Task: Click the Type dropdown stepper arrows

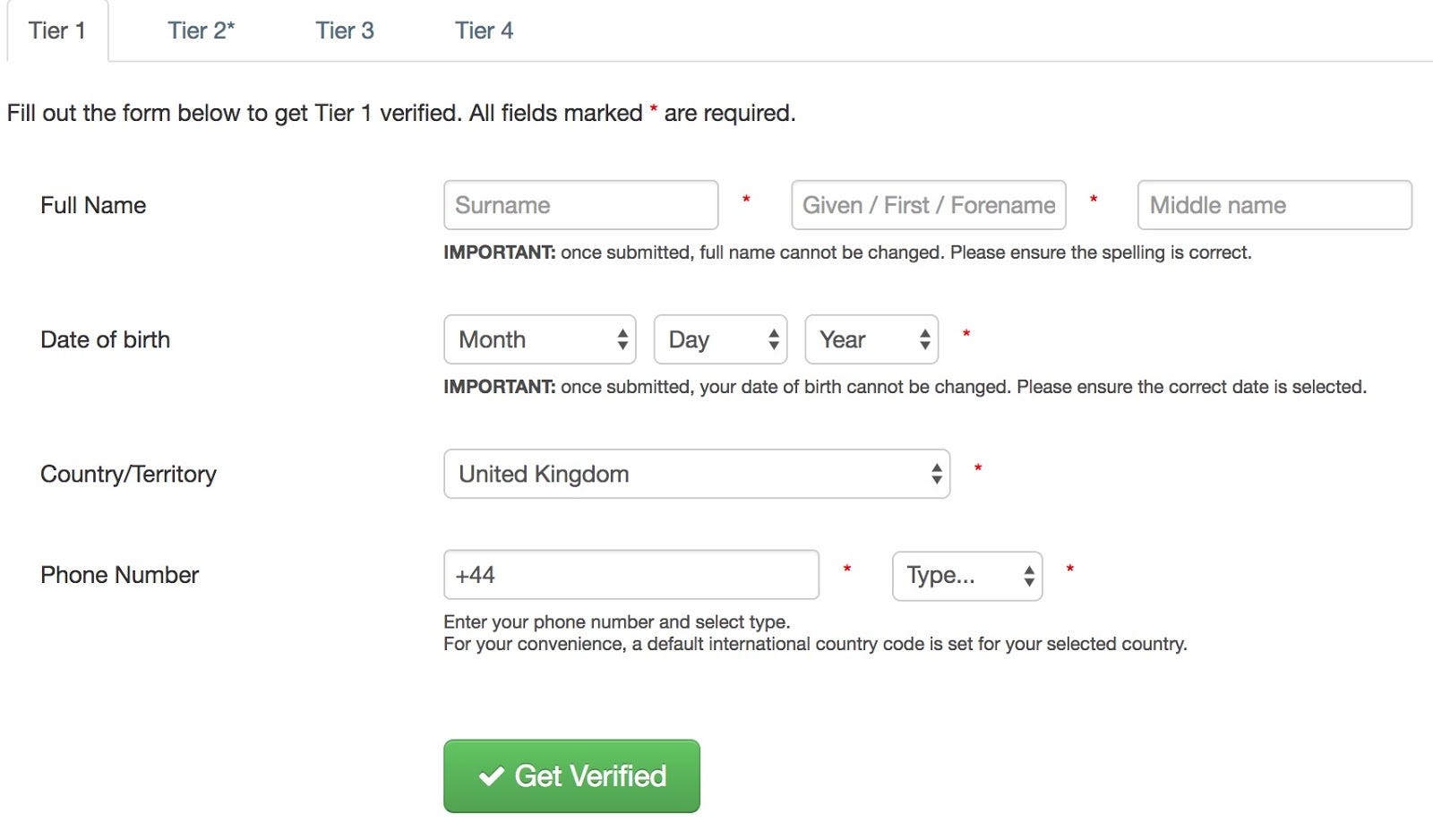Action: tap(1029, 576)
